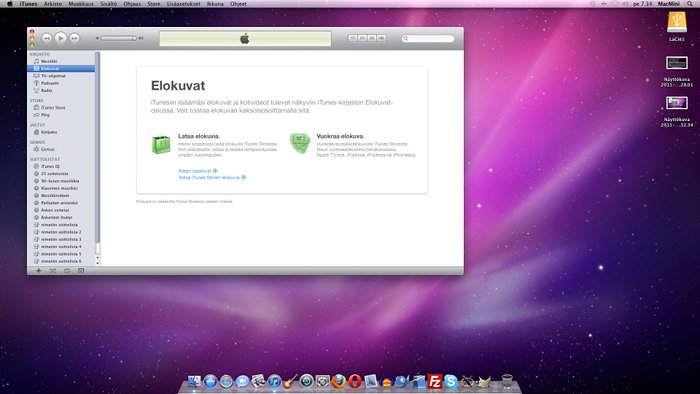
Task: Click the green shopping bag Lataa elokuvia icon
Action: (161, 145)
